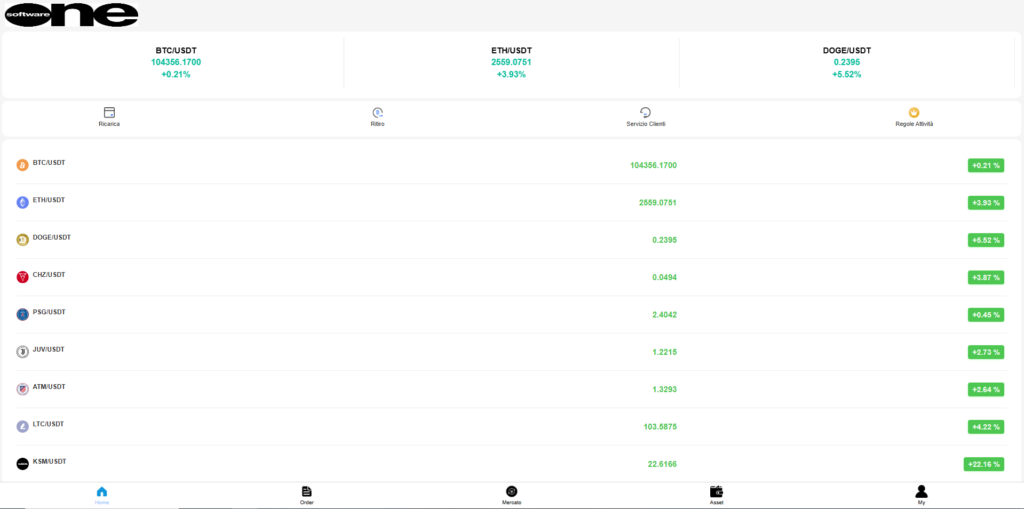
Task: Open the Ricarica recharge icon
Action: (x=109, y=112)
